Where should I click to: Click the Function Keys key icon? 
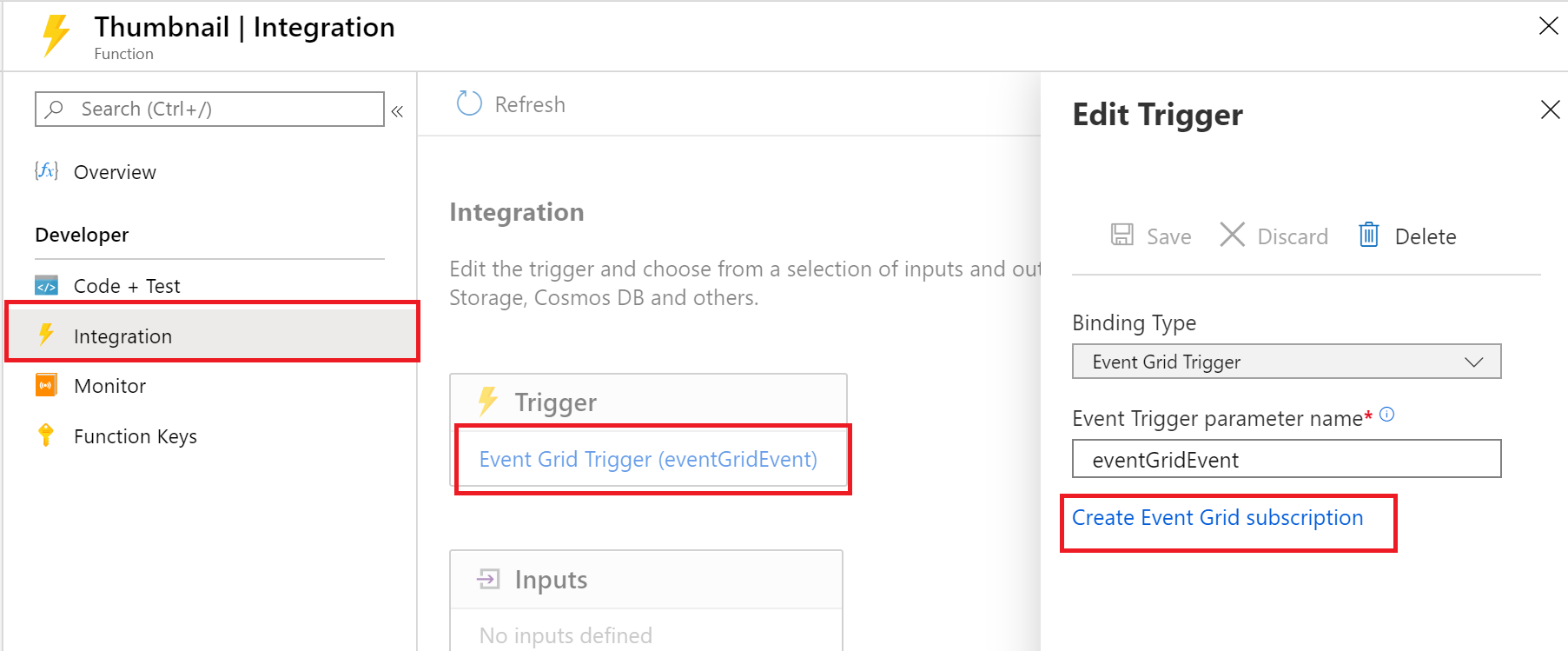pos(46,435)
